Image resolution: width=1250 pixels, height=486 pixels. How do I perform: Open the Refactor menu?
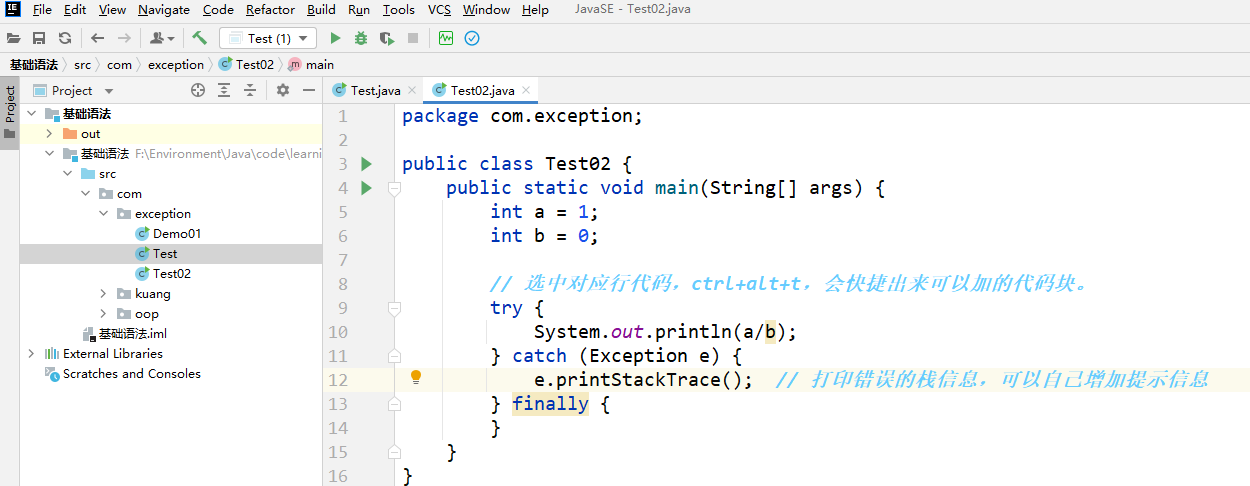click(x=270, y=9)
